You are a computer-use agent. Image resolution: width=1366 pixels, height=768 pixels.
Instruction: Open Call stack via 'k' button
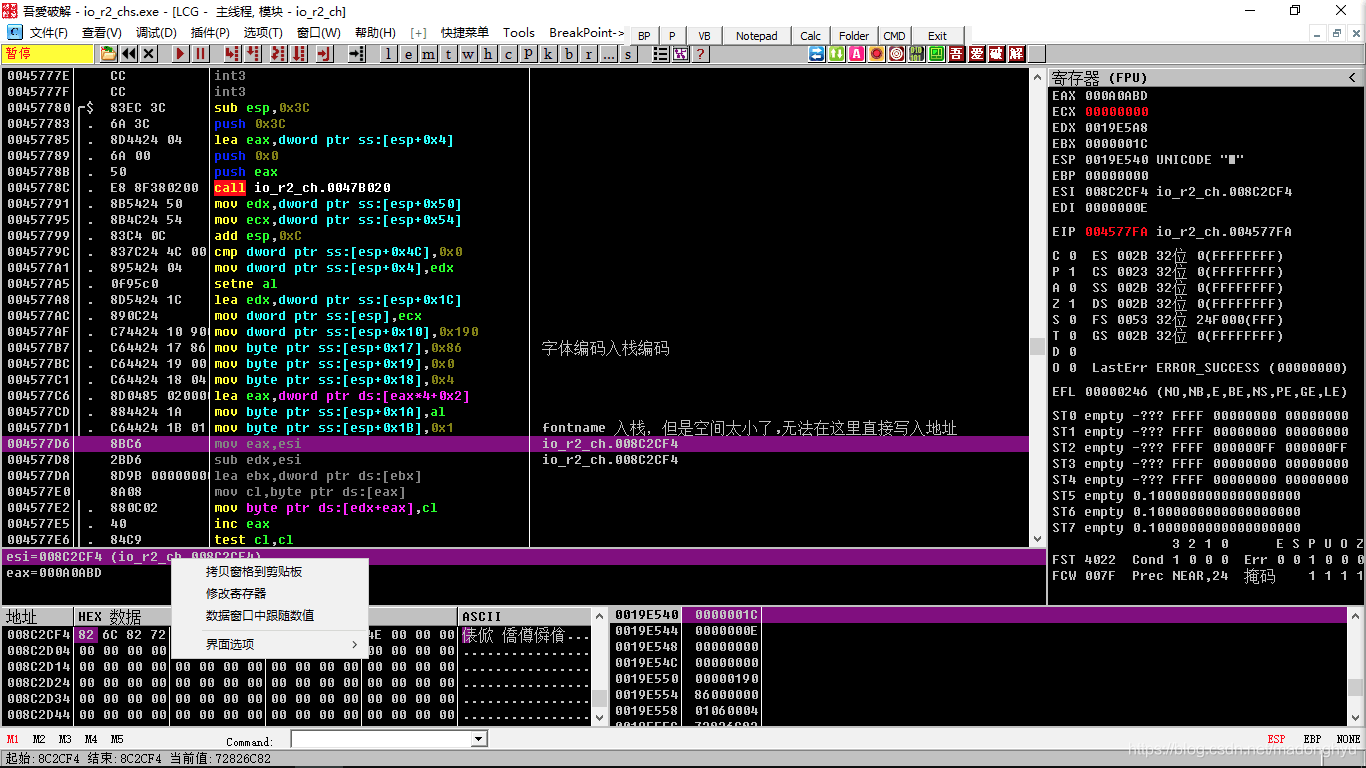coord(548,54)
